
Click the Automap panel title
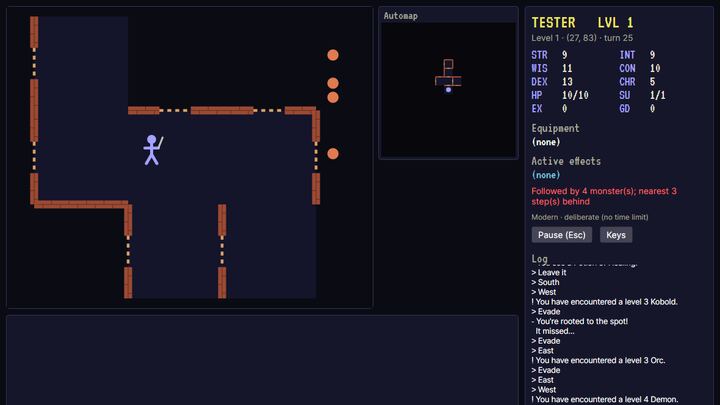(400, 16)
